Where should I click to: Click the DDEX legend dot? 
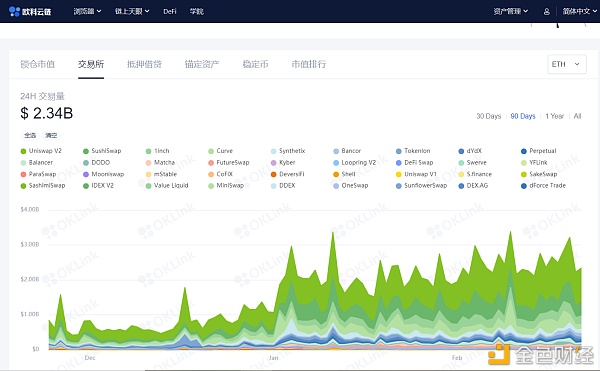[274, 186]
